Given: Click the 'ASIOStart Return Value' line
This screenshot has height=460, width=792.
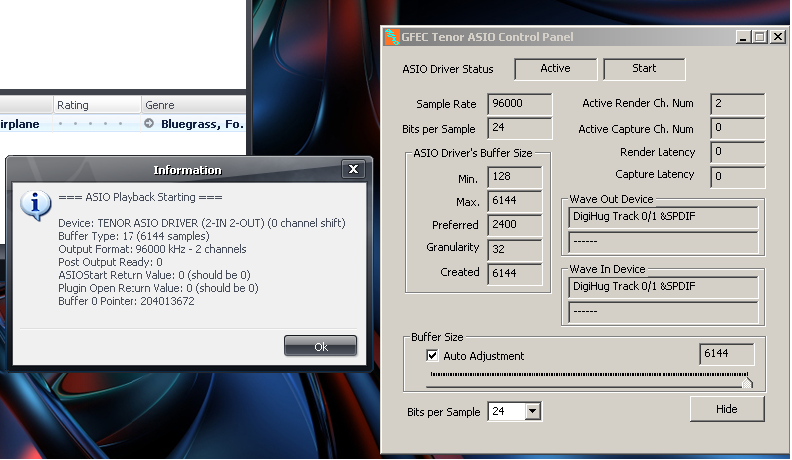Looking at the screenshot, I should [154, 275].
